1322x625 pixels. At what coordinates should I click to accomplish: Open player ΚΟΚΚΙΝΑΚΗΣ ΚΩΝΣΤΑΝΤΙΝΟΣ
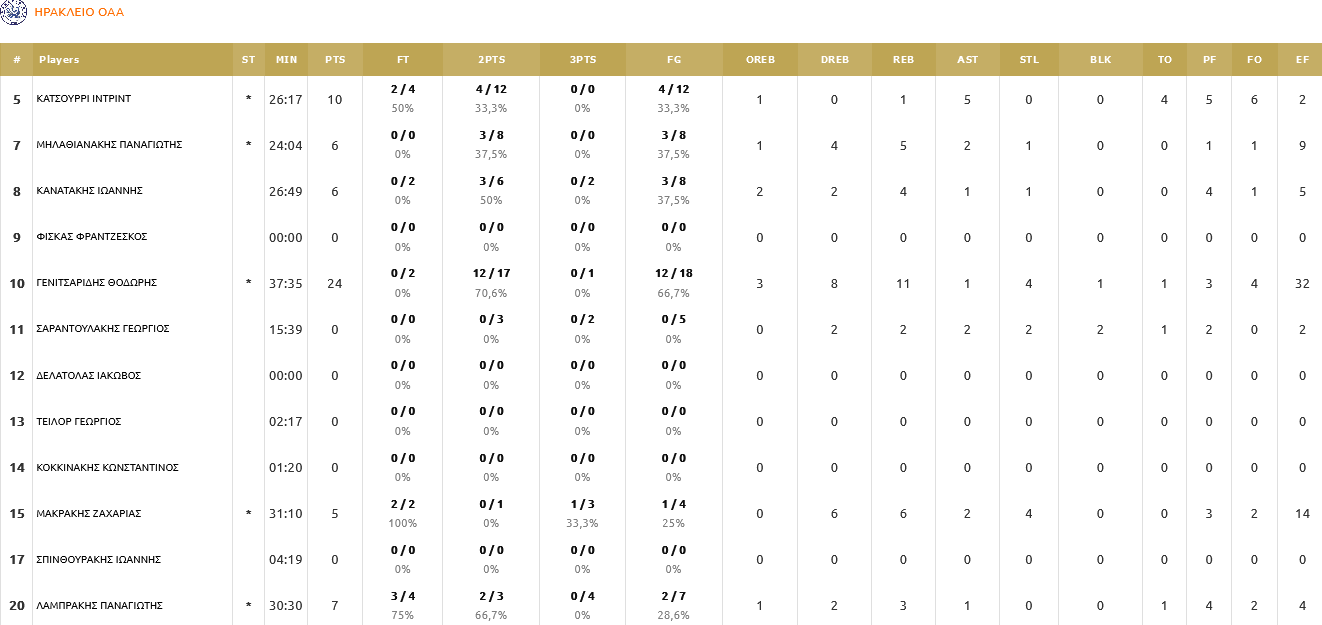pyautogui.click(x=107, y=468)
